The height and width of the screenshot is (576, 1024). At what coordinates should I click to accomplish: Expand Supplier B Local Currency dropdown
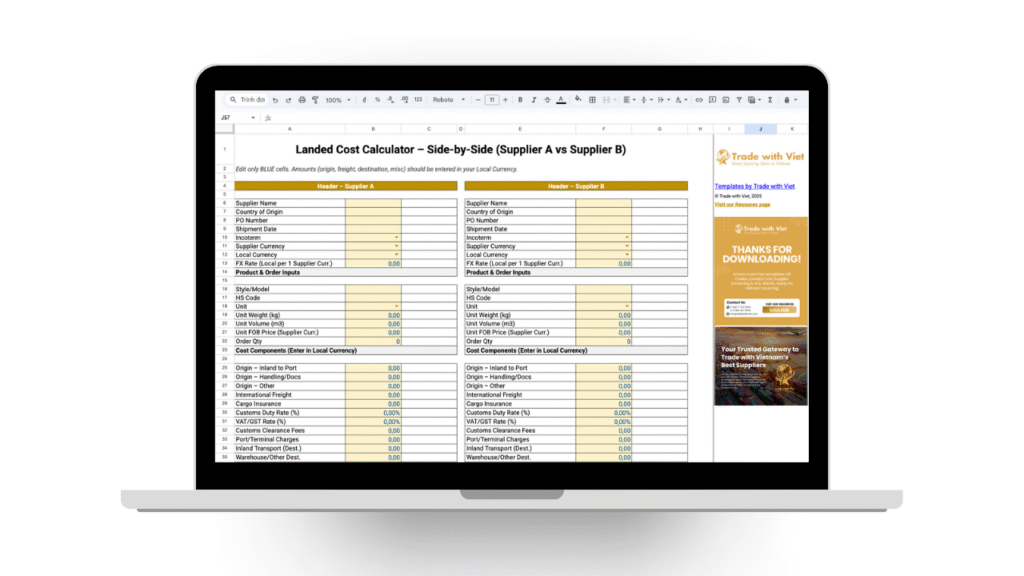[x=627, y=255]
